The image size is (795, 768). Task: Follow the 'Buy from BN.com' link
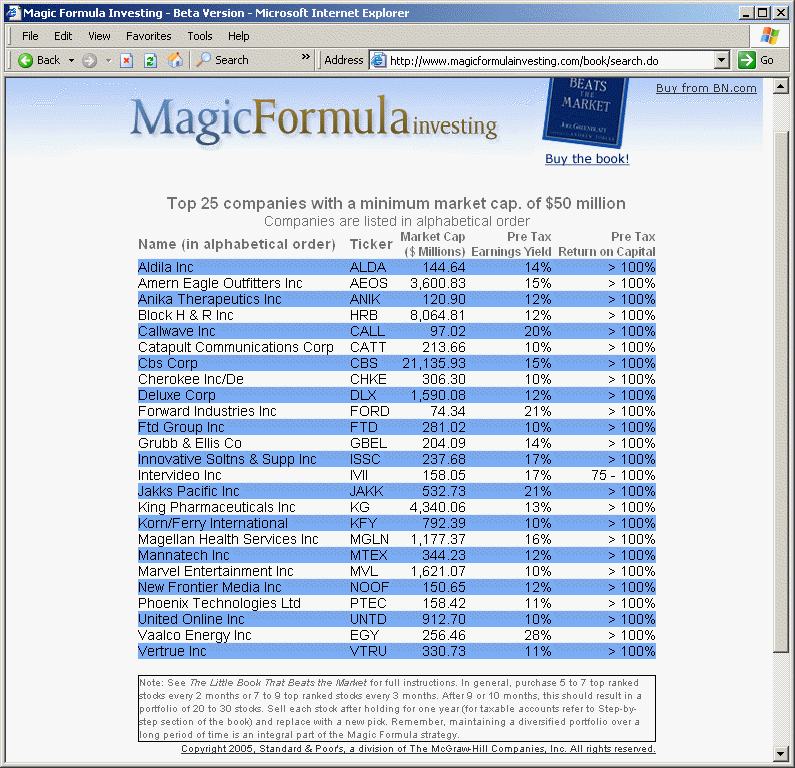[706, 88]
